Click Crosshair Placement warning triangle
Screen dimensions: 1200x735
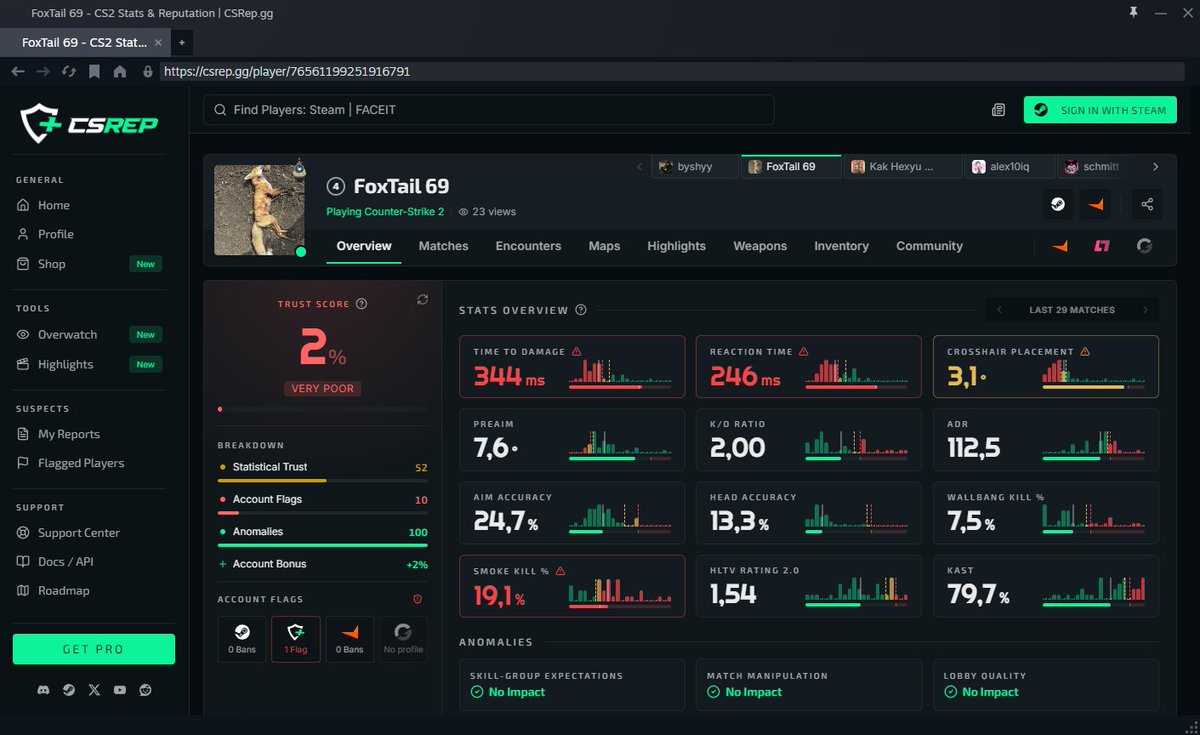[x=1085, y=352]
